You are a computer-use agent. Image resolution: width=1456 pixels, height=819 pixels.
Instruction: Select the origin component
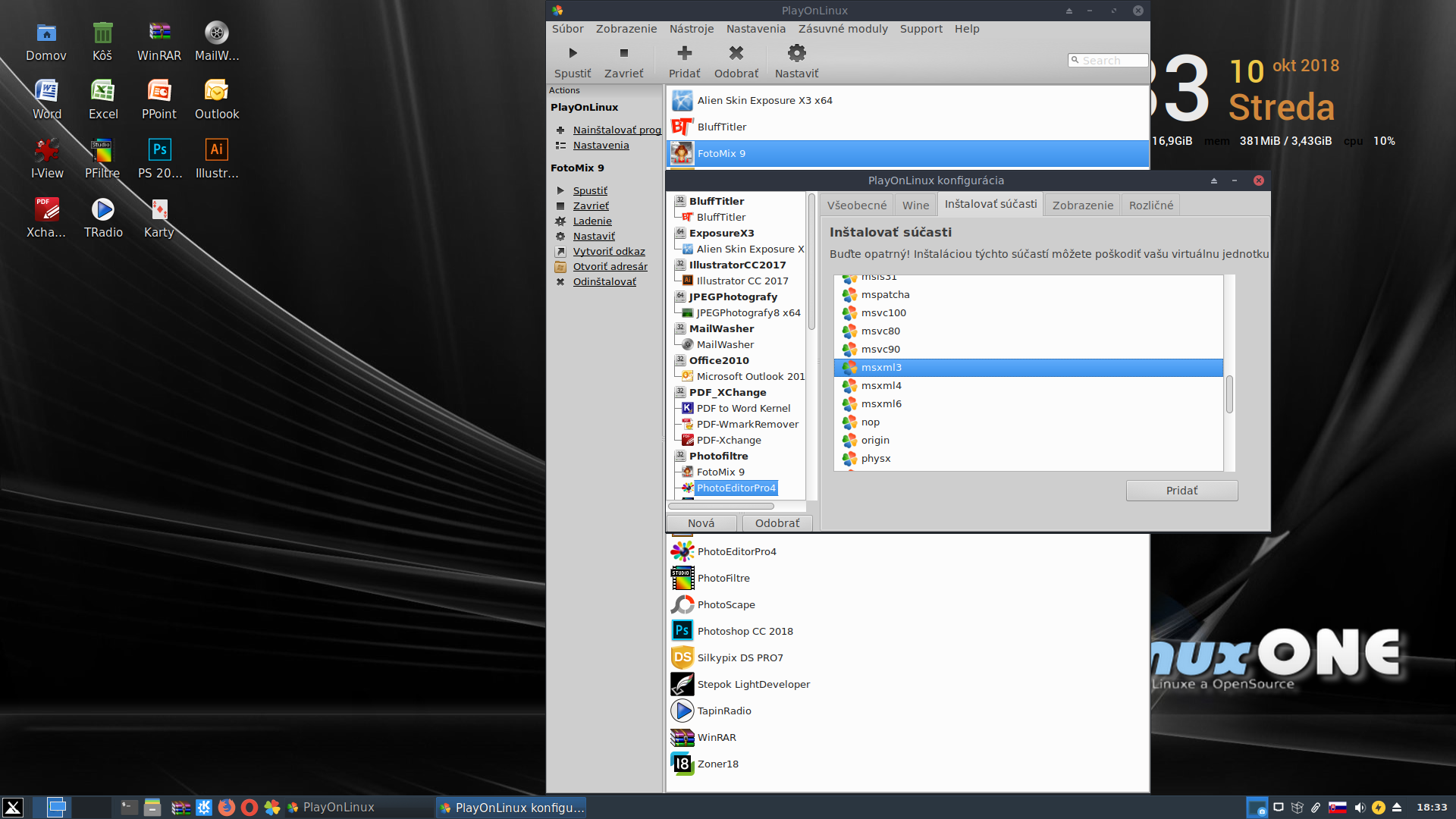pyautogui.click(x=1028, y=441)
